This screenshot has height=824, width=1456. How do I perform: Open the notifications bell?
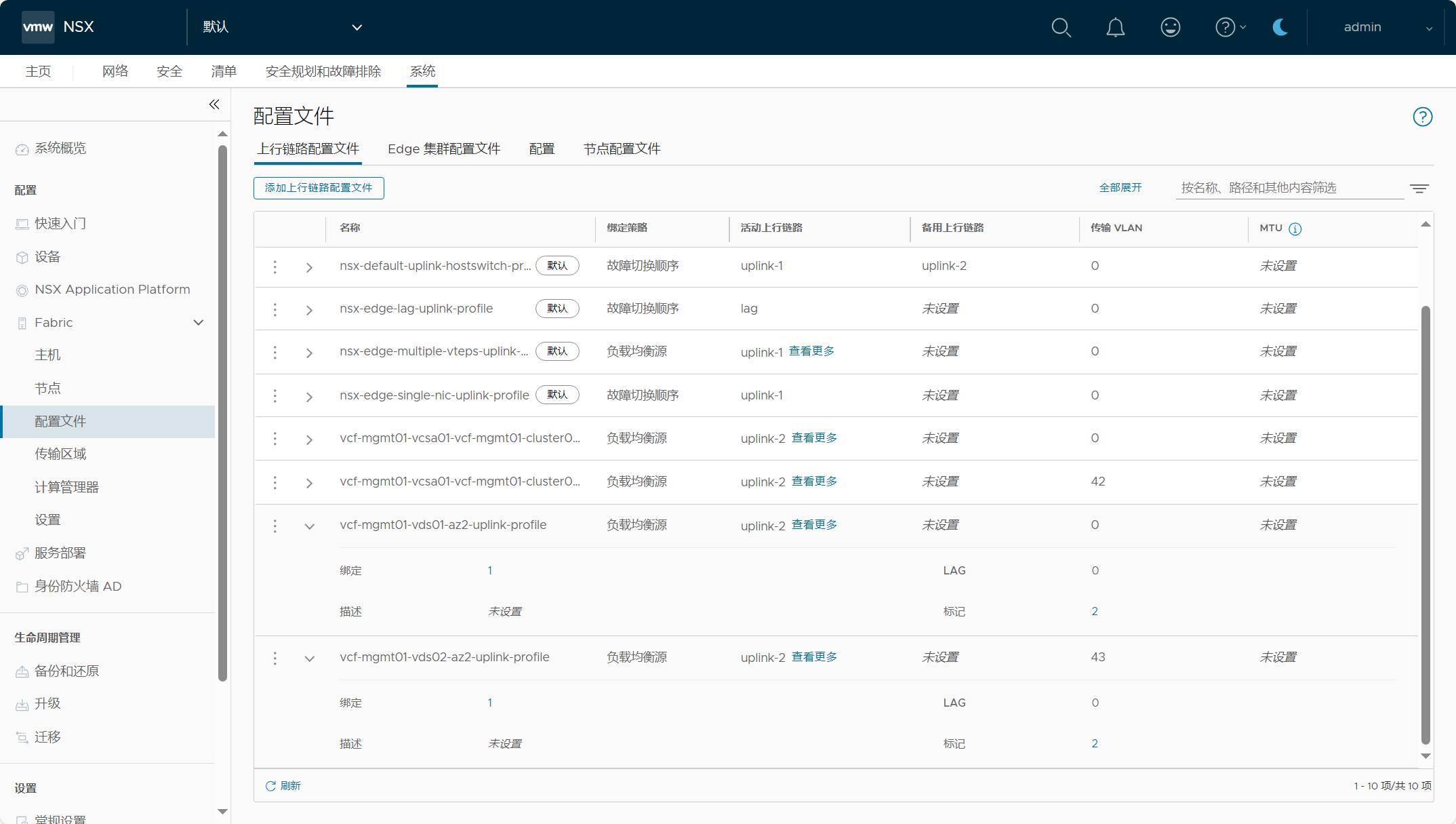[1115, 27]
